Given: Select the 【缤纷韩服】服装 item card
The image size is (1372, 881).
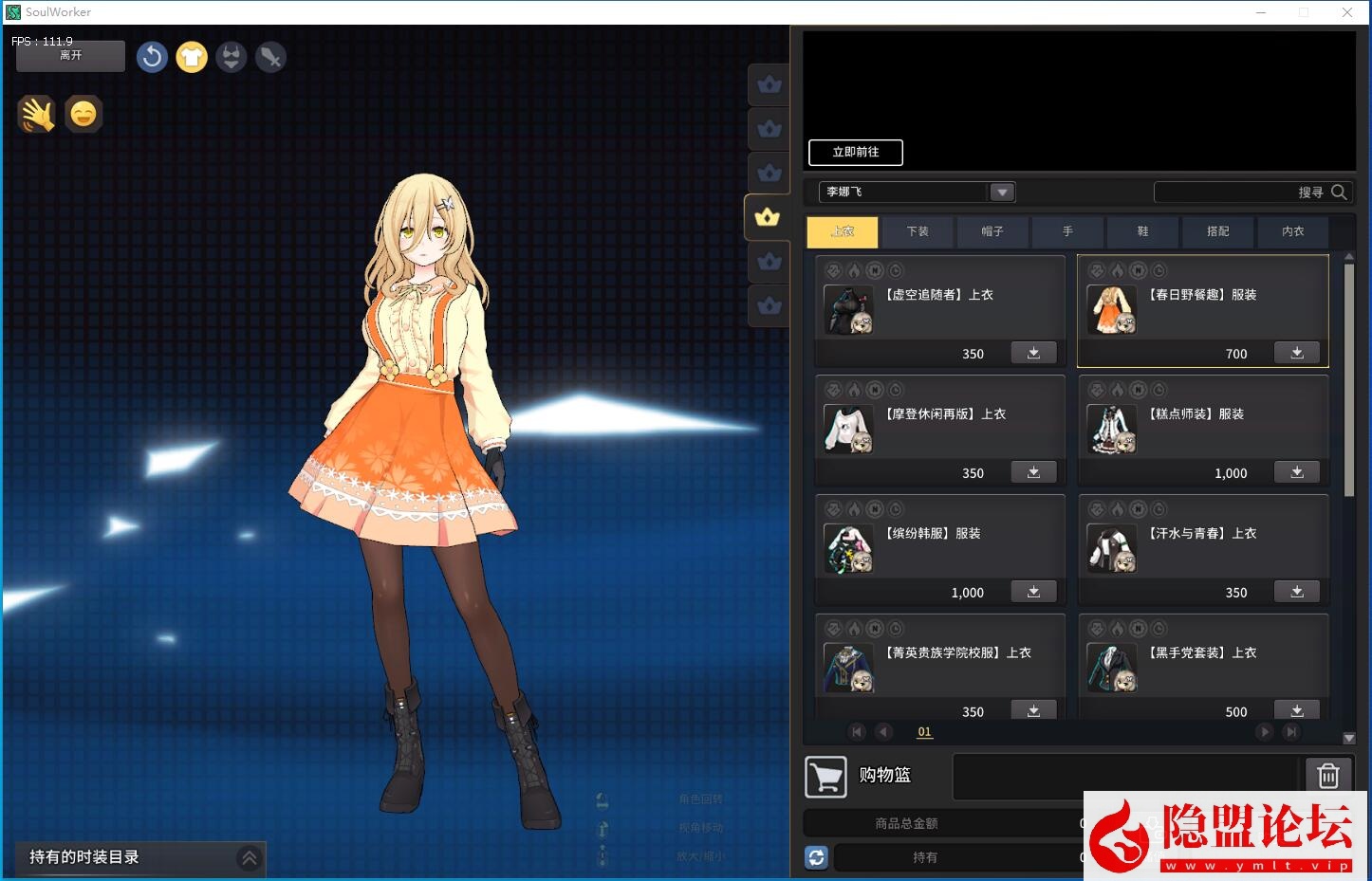Looking at the screenshot, I should click(x=940, y=550).
